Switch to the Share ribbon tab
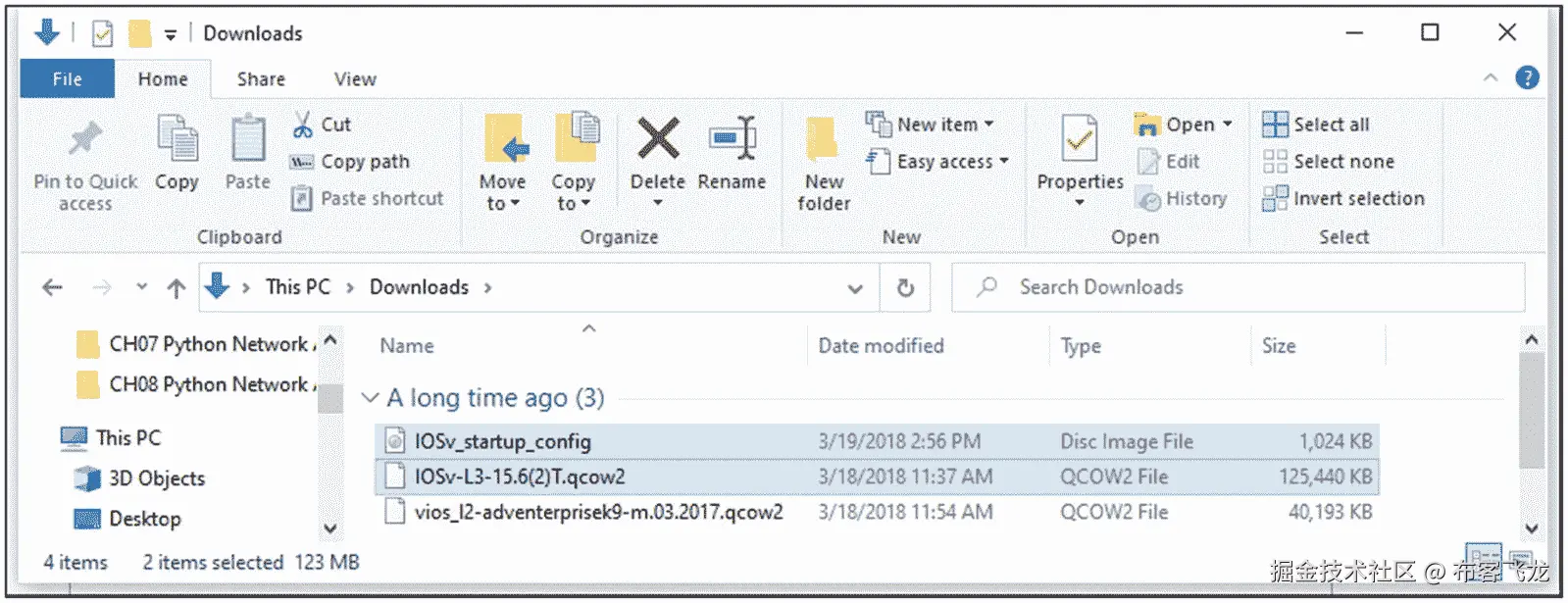The width and height of the screenshot is (1568, 603). (x=261, y=79)
